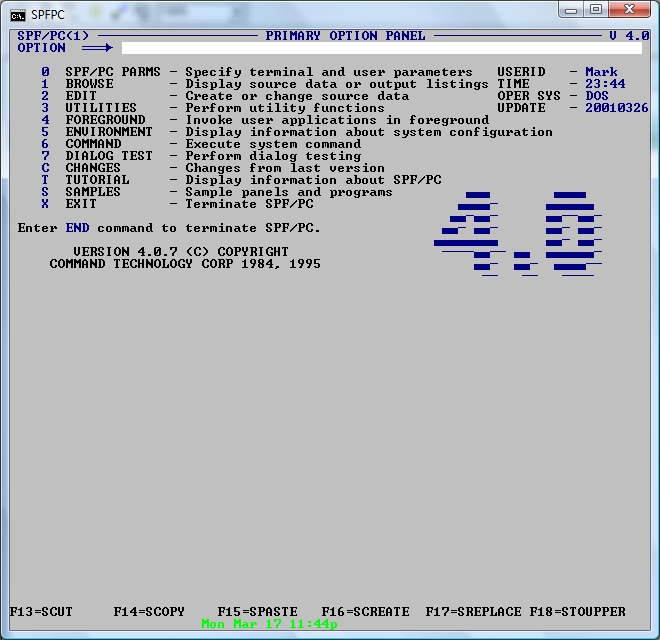
Task: Select option X EXIT
Action: click(x=69, y=204)
